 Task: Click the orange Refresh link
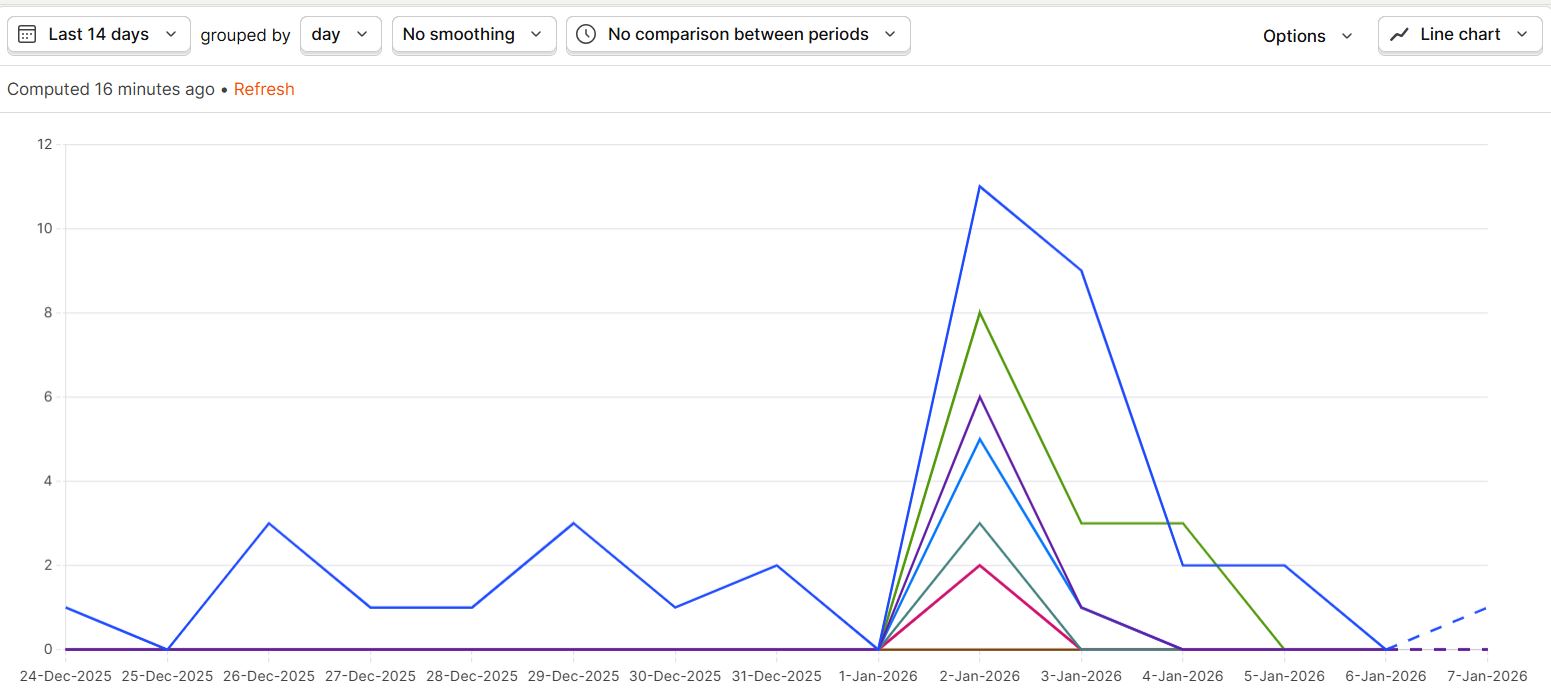tap(264, 89)
